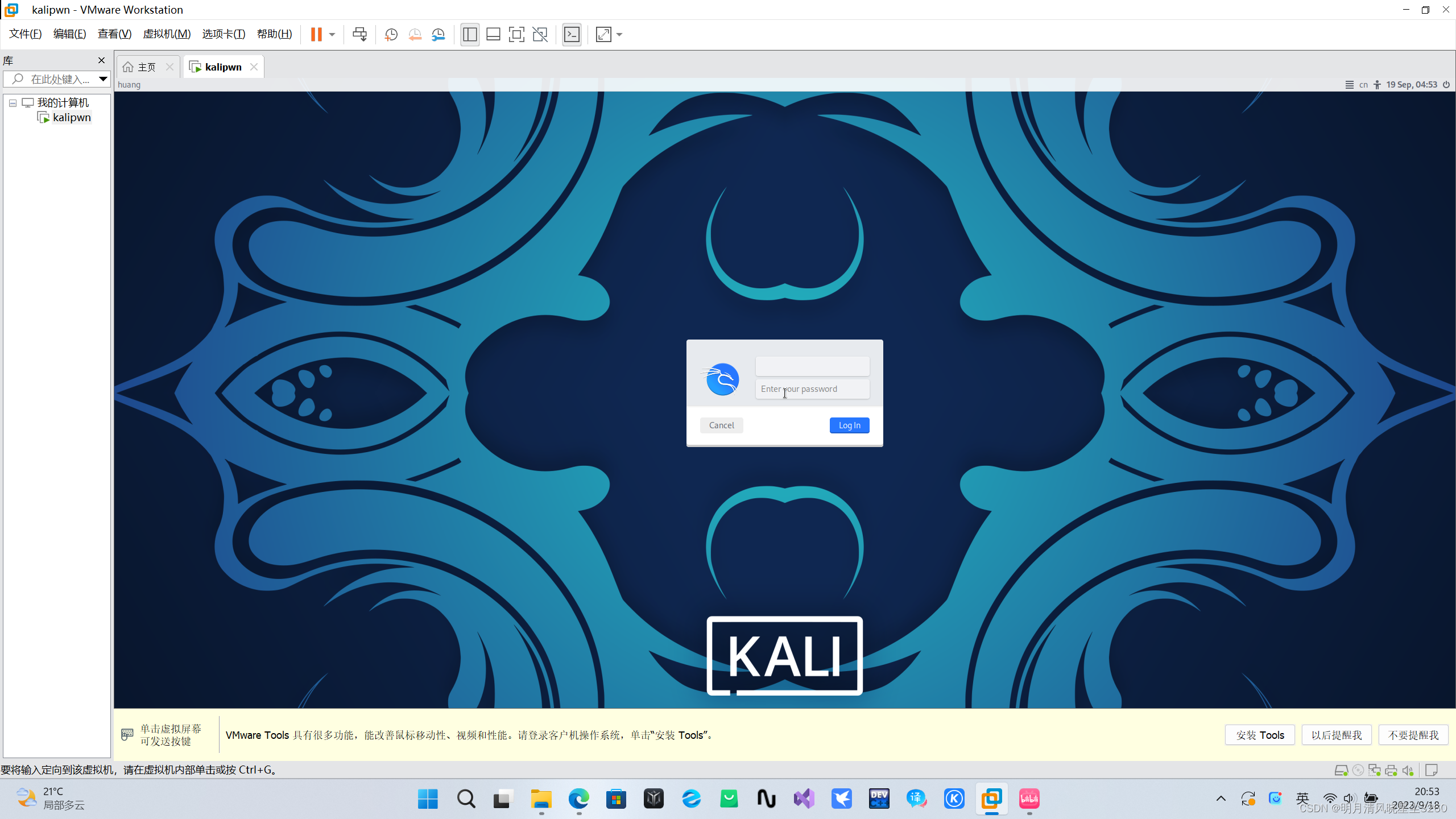1456x819 pixels.
Task: Click the 英 input method indicator
Action: (1302, 799)
